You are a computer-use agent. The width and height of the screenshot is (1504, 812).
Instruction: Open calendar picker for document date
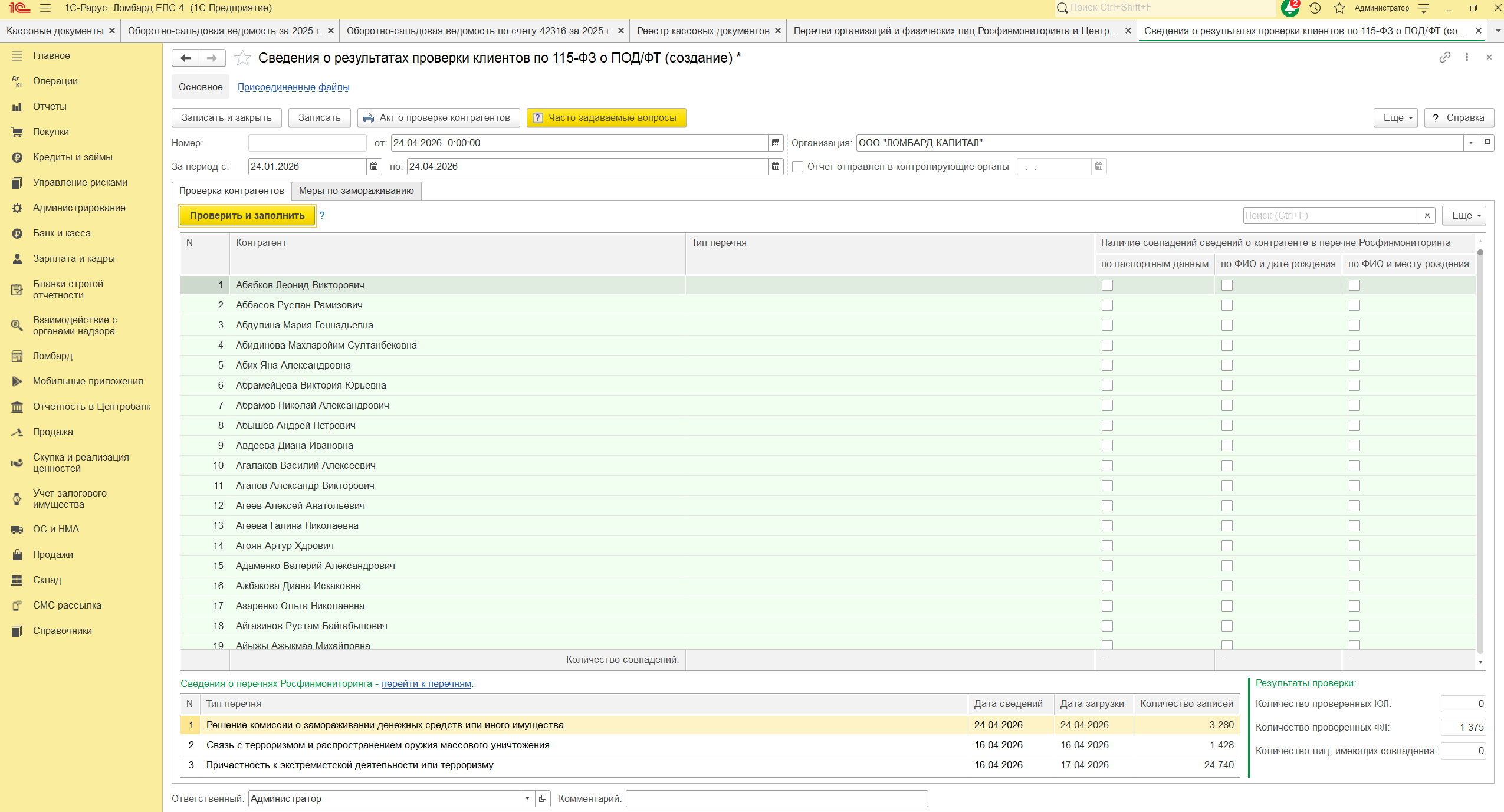pos(776,143)
